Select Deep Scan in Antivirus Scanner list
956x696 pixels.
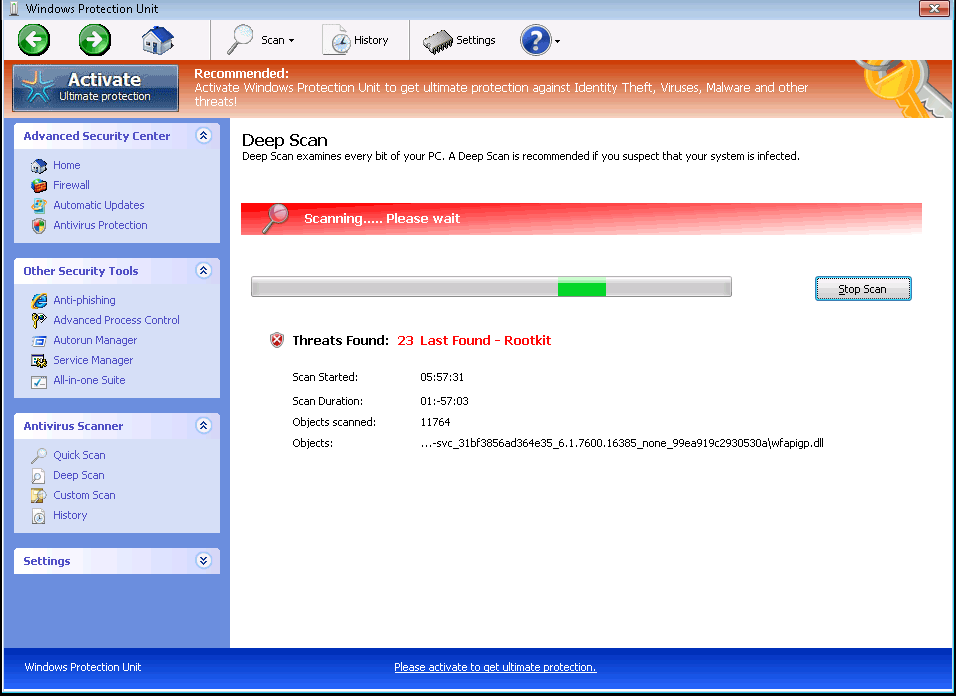pos(79,475)
